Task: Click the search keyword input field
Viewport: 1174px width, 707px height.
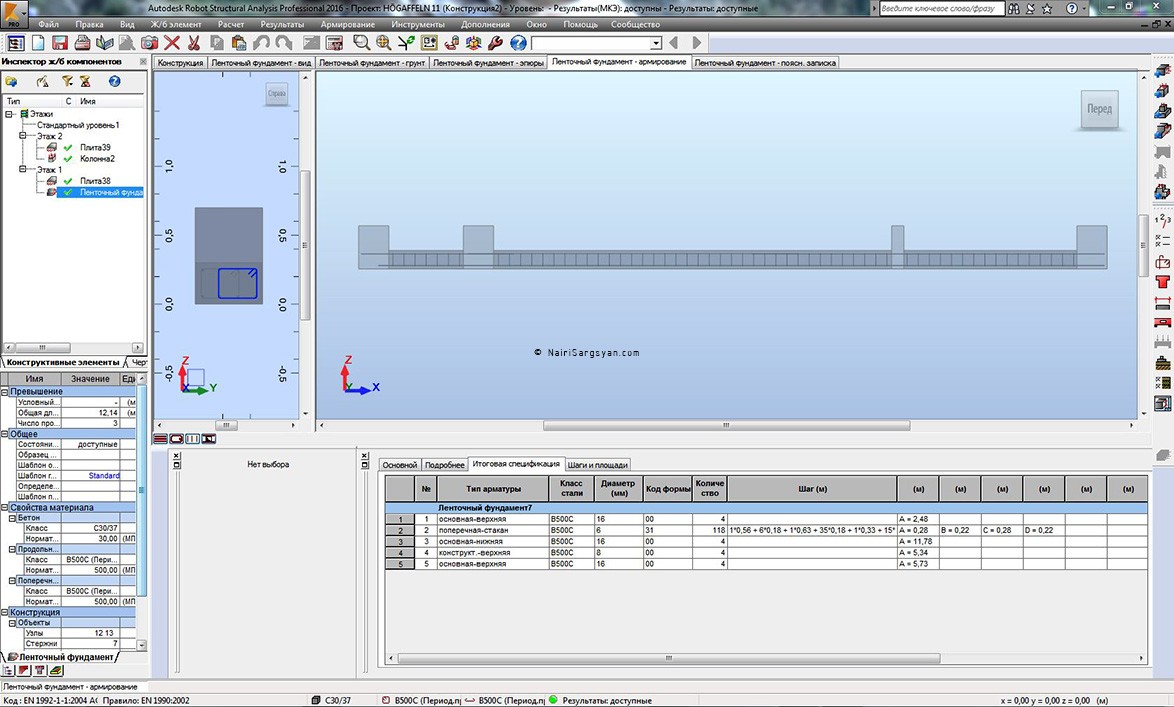Action: pyautogui.click(x=940, y=8)
